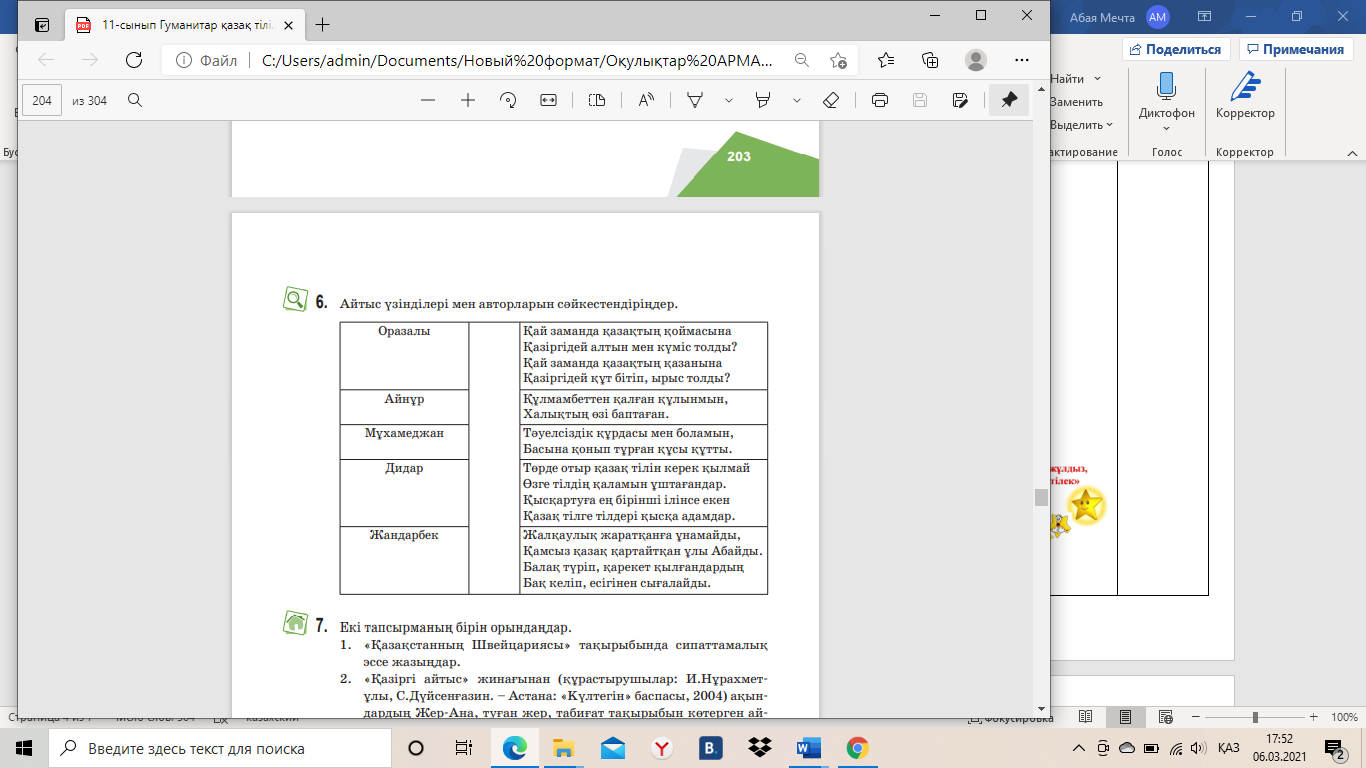Search within the PDF document
This screenshot has height=768, width=1366.
[x=135, y=100]
